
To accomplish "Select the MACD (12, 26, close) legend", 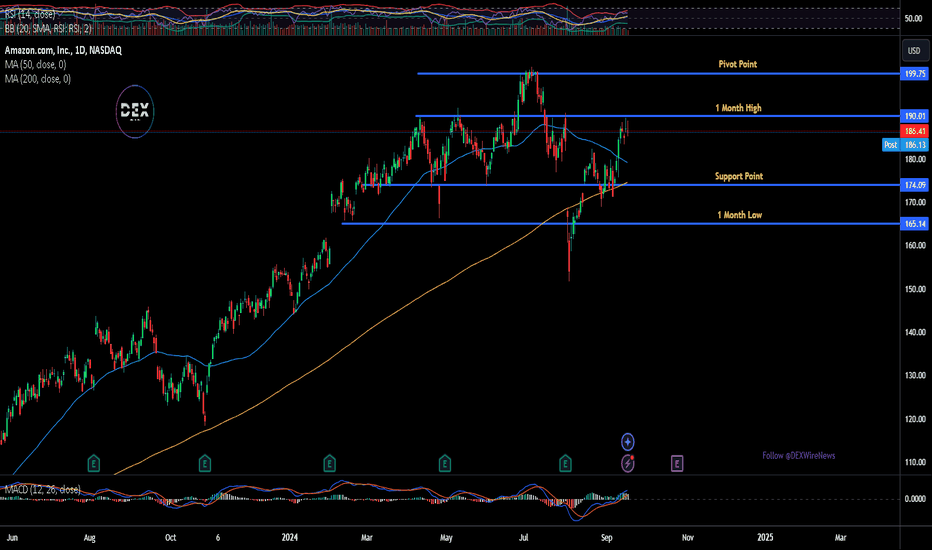I will tap(42, 489).
